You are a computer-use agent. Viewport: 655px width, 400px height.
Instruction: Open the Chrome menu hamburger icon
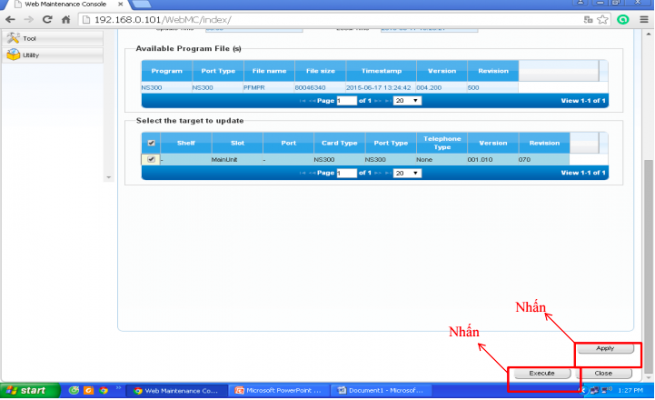click(x=643, y=19)
